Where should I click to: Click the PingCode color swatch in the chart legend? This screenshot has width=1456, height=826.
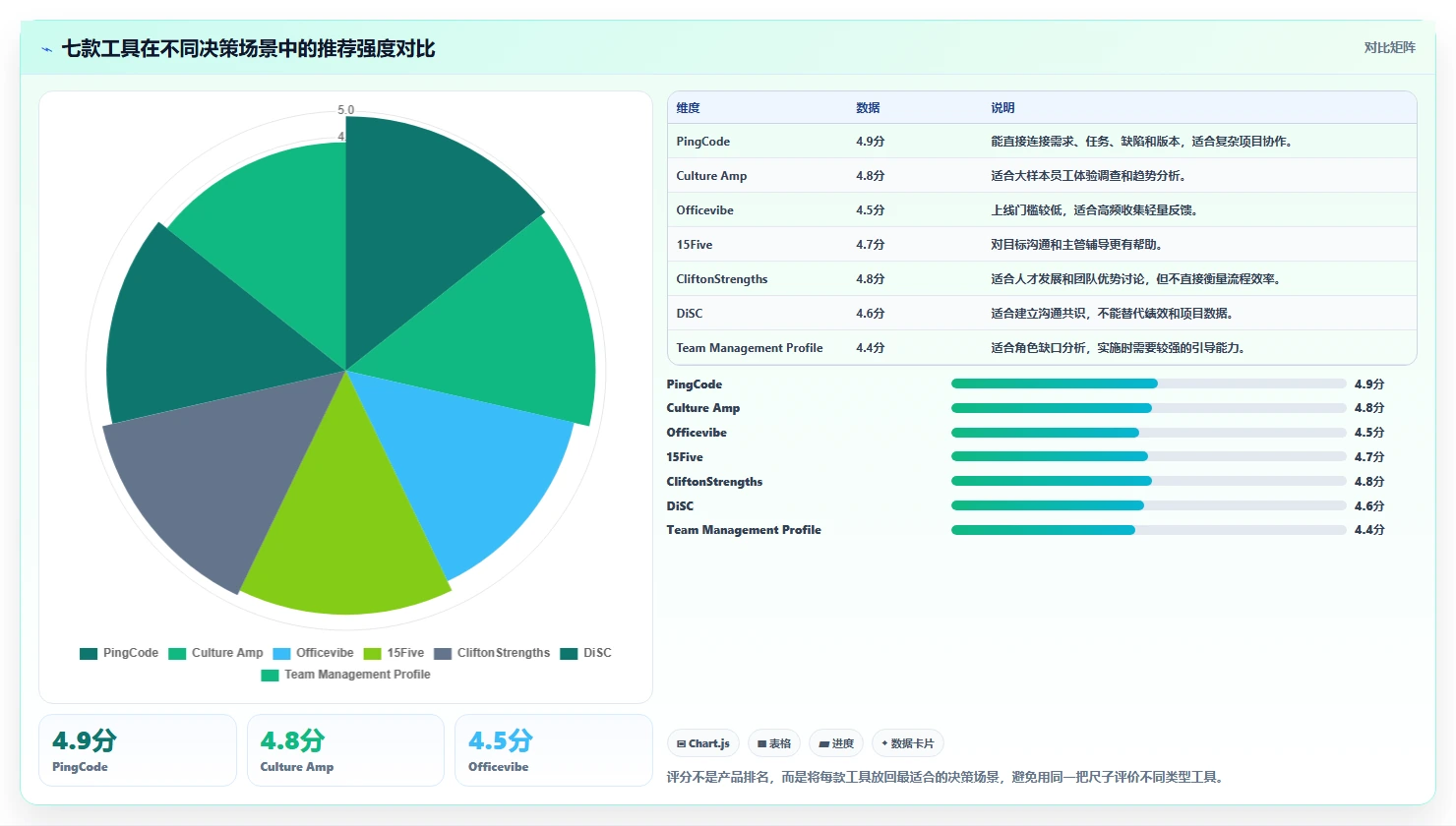pyautogui.click(x=89, y=653)
